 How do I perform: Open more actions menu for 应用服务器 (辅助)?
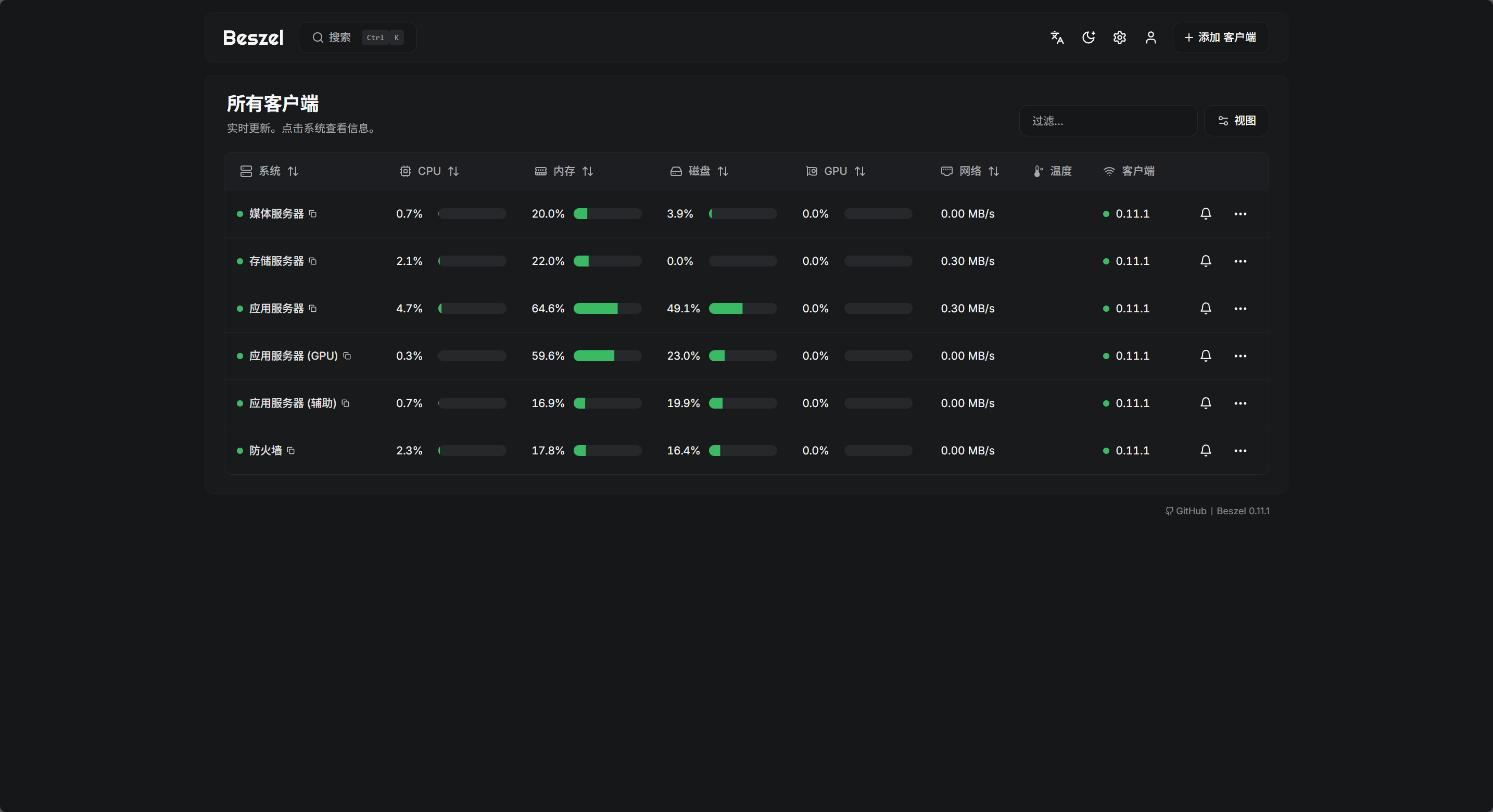(1241, 403)
